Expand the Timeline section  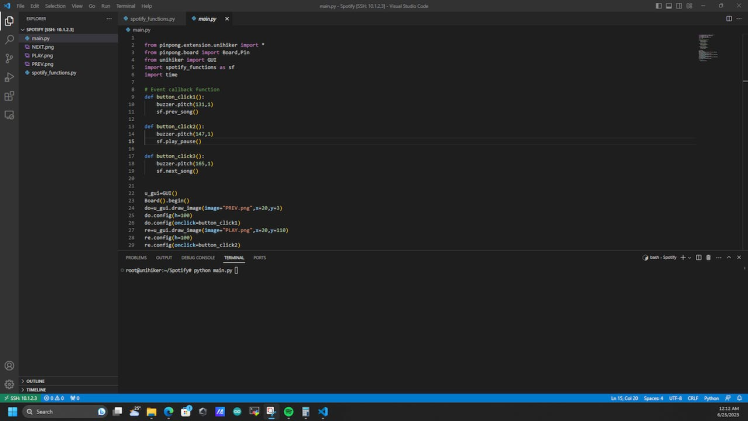pyautogui.click(x=36, y=390)
